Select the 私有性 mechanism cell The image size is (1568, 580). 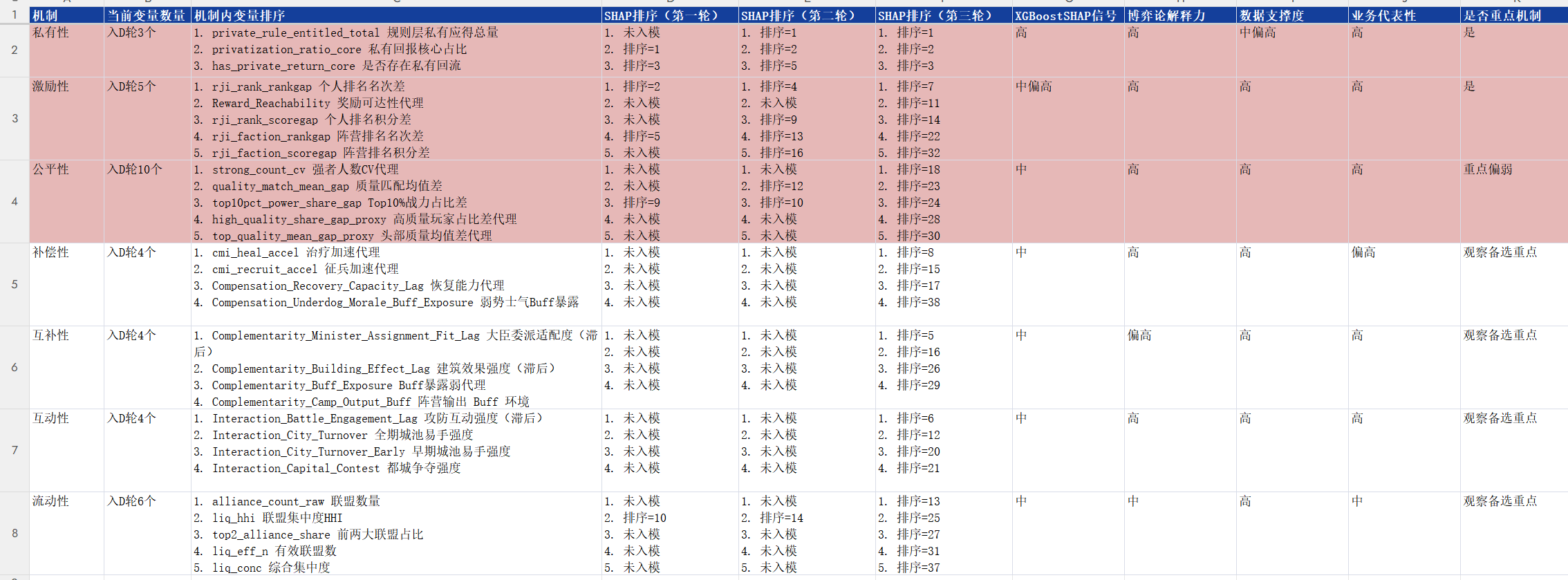tap(66, 50)
